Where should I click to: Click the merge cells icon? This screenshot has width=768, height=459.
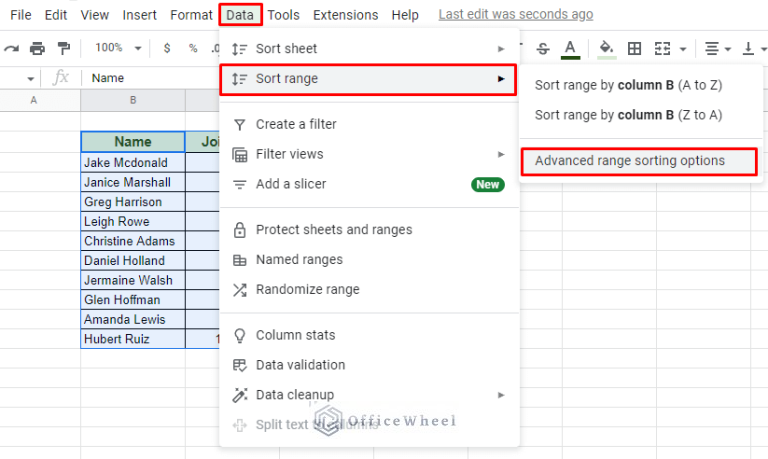click(x=662, y=48)
